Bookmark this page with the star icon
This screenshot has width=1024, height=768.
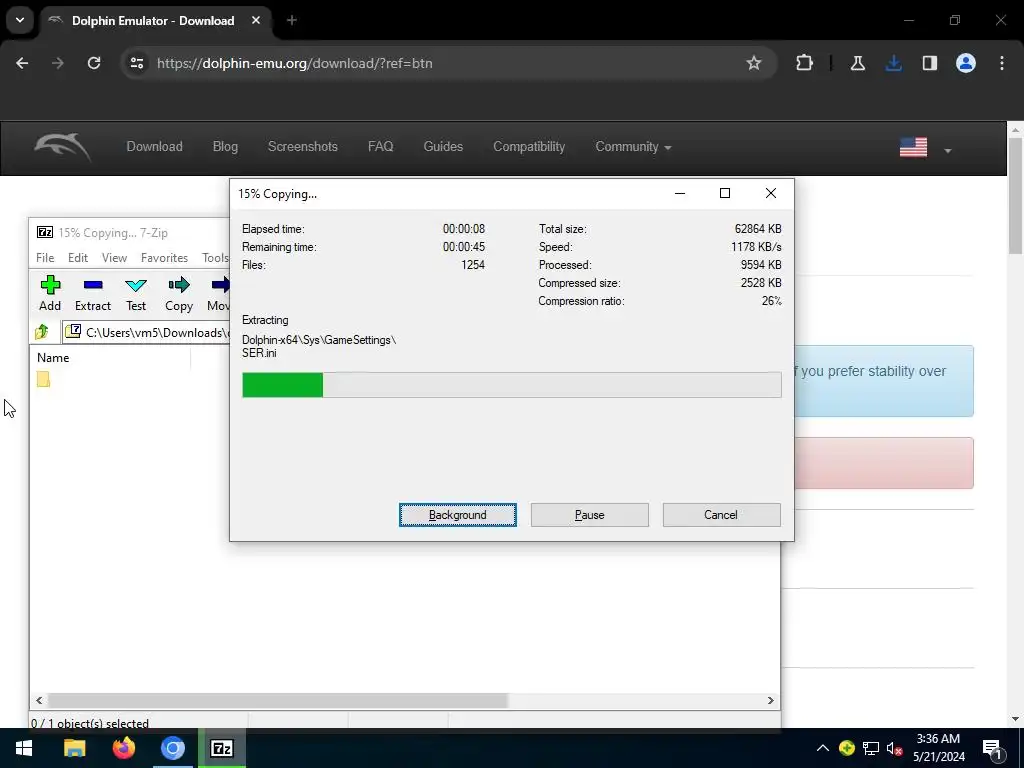pos(754,63)
